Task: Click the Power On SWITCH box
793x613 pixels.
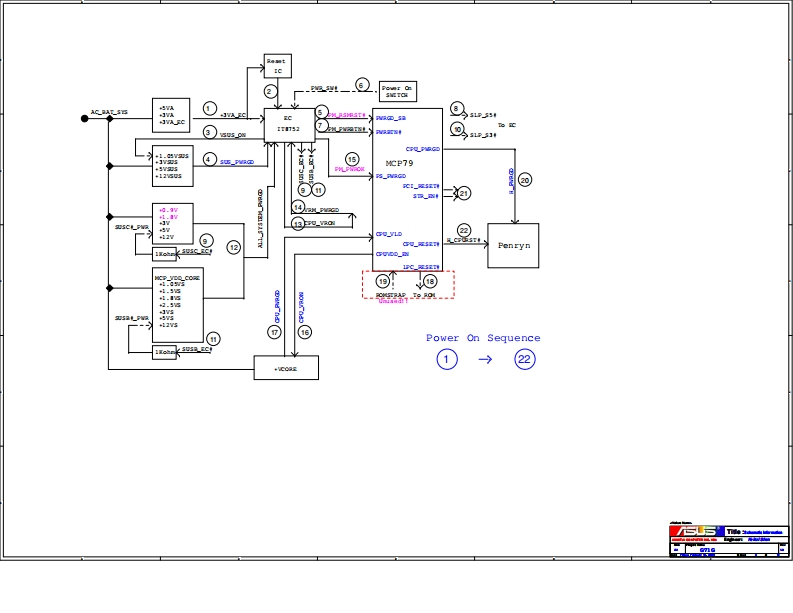Action: [397, 91]
